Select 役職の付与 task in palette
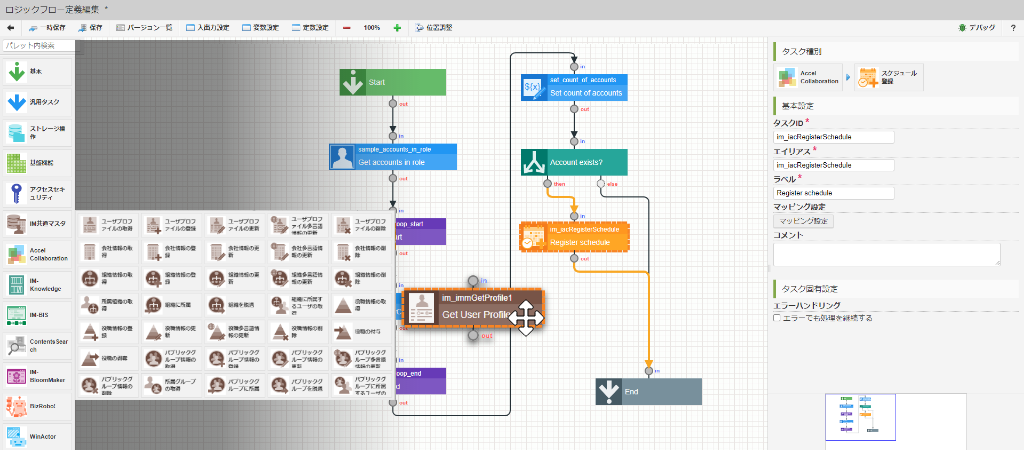The height and width of the screenshot is (450, 1024). pos(362,332)
